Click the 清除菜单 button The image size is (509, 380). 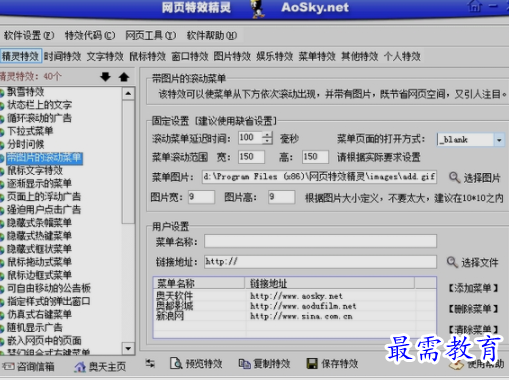[473, 329]
